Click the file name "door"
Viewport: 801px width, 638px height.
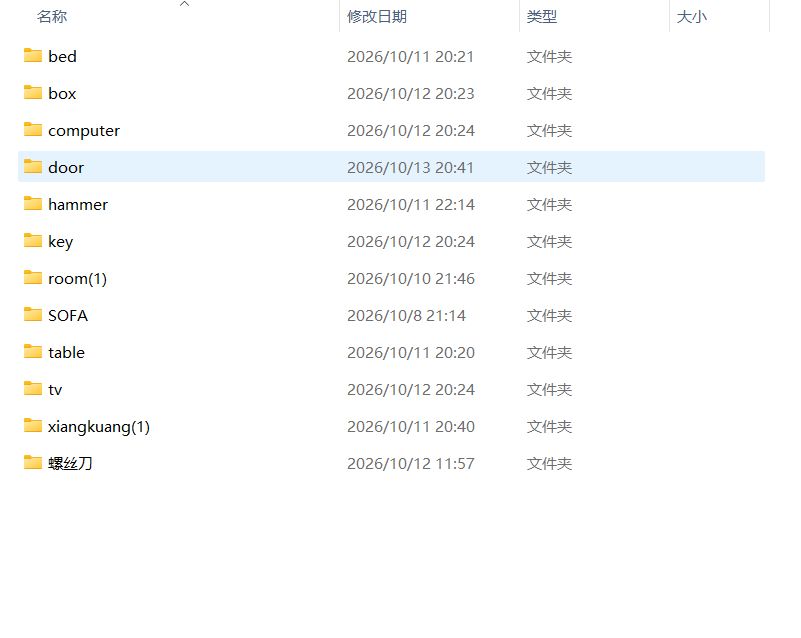[x=66, y=168]
